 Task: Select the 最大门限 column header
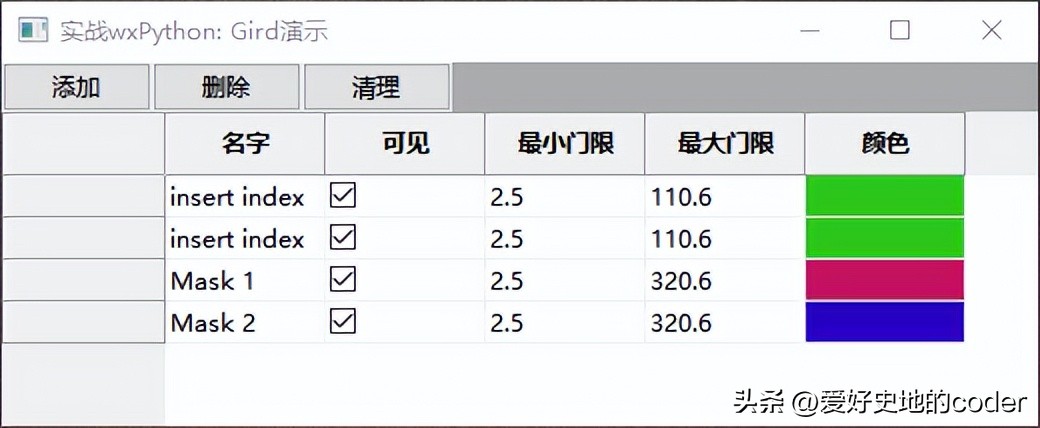tap(725, 144)
